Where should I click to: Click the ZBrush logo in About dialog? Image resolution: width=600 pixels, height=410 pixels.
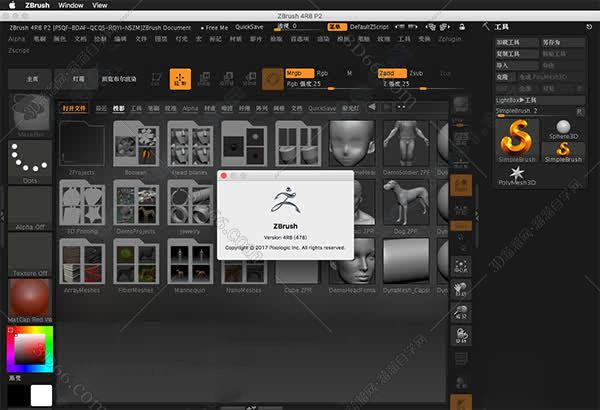(285, 200)
